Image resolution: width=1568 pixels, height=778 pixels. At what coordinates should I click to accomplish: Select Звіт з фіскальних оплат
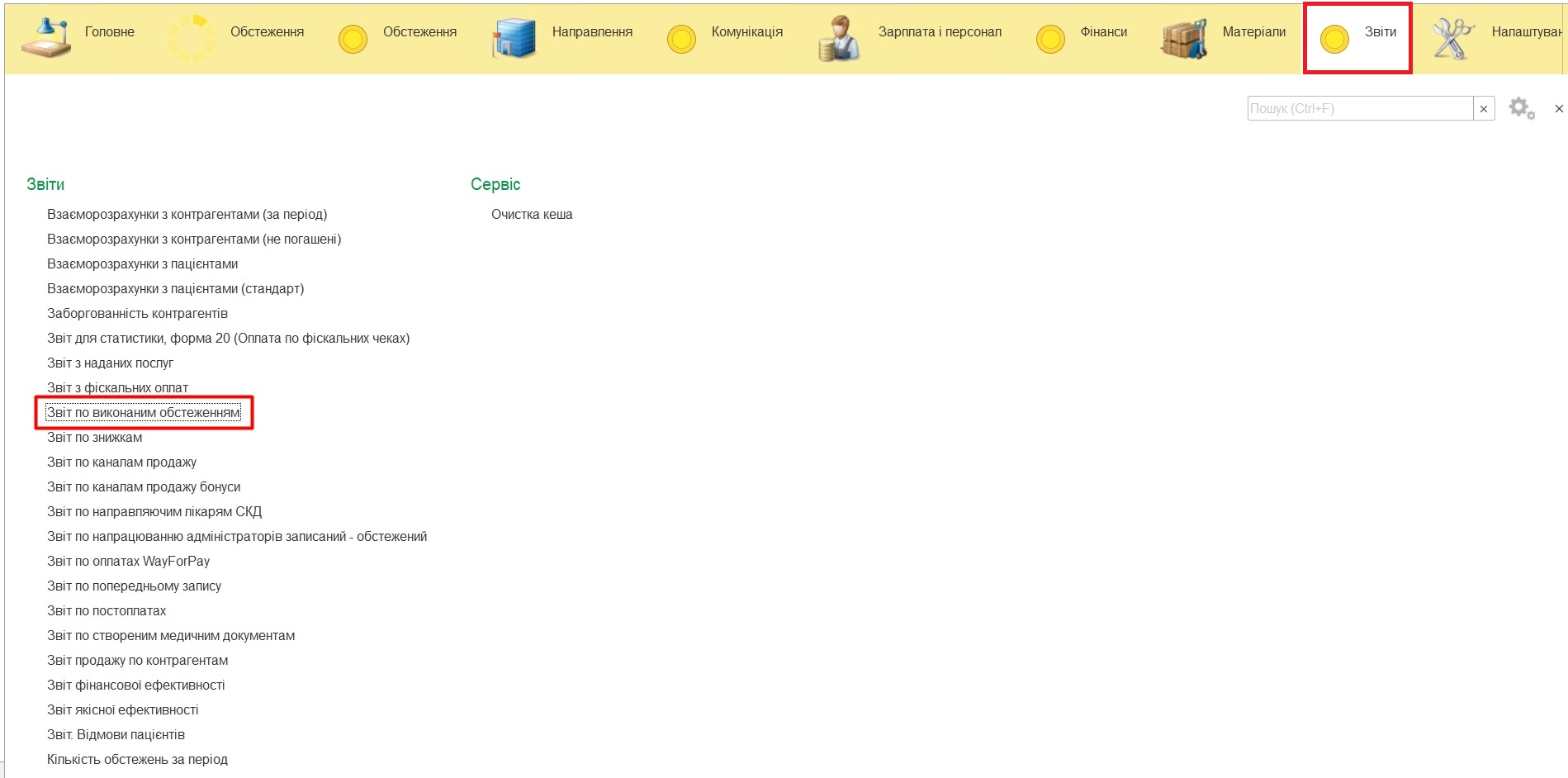117,388
